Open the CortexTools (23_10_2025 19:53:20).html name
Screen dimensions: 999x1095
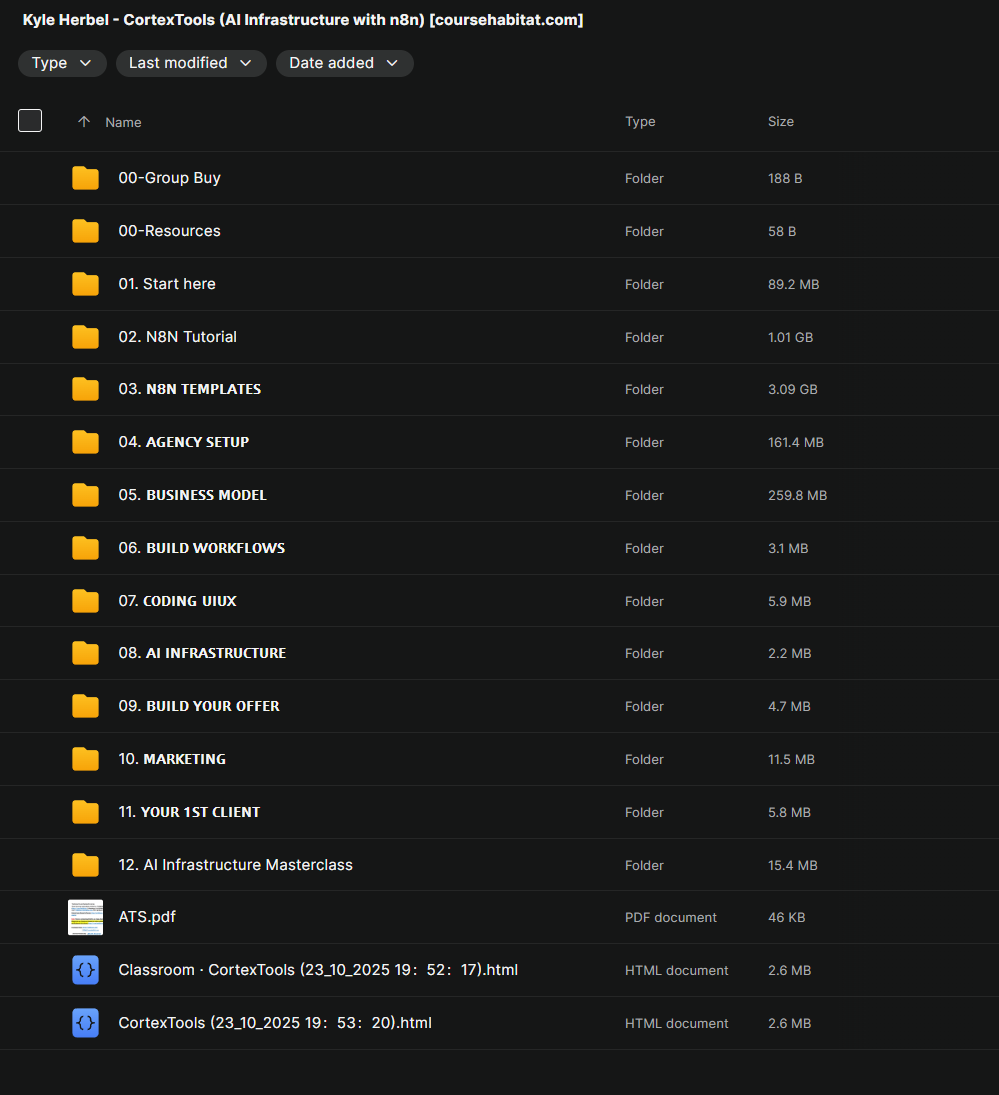[x=275, y=1023]
